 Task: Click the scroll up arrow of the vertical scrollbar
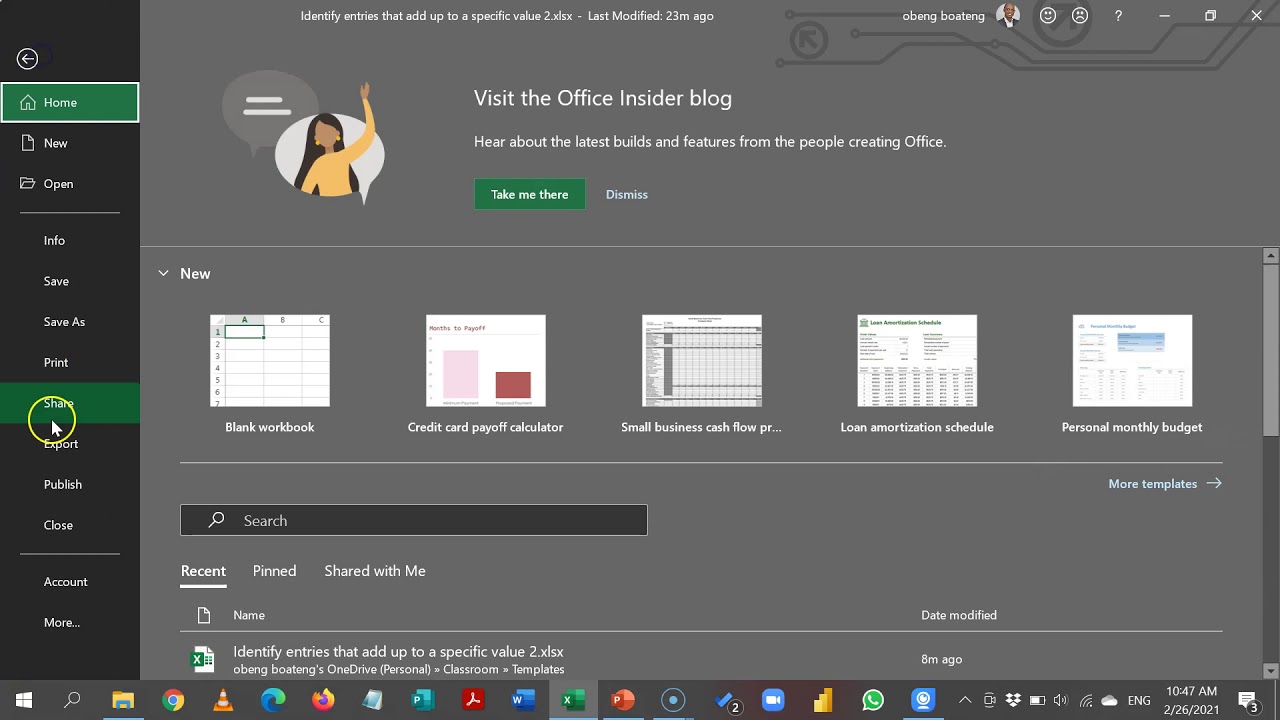pyautogui.click(x=1271, y=256)
